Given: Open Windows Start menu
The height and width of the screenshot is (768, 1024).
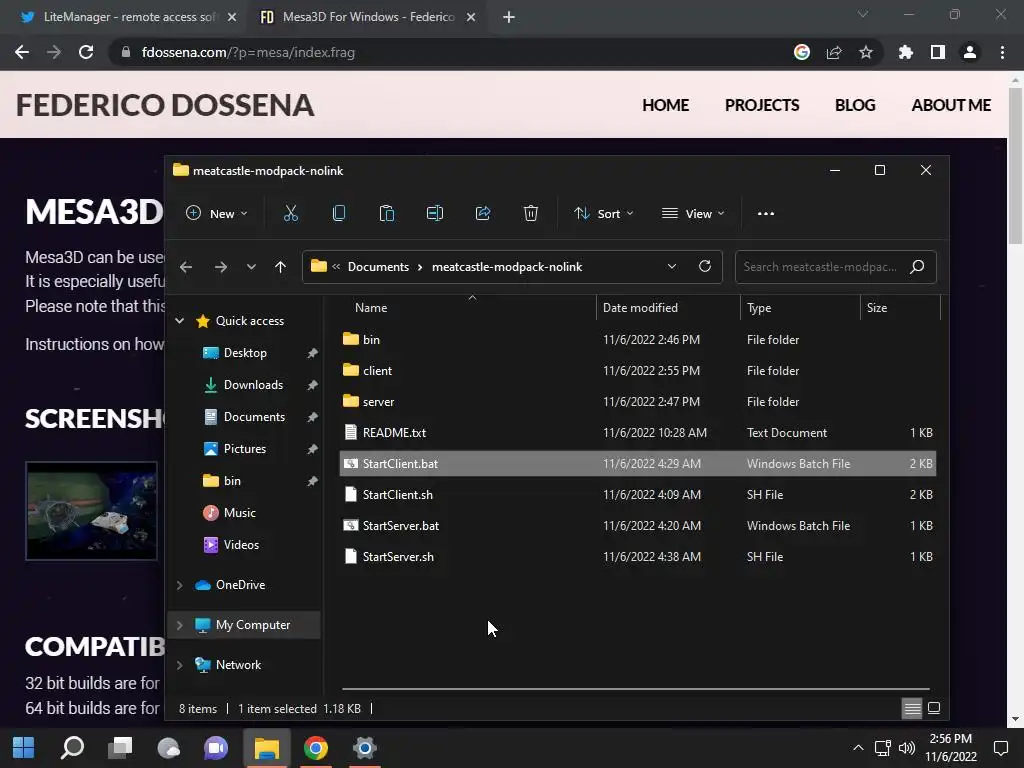Looking at the screenshot, I should [24, 748].
